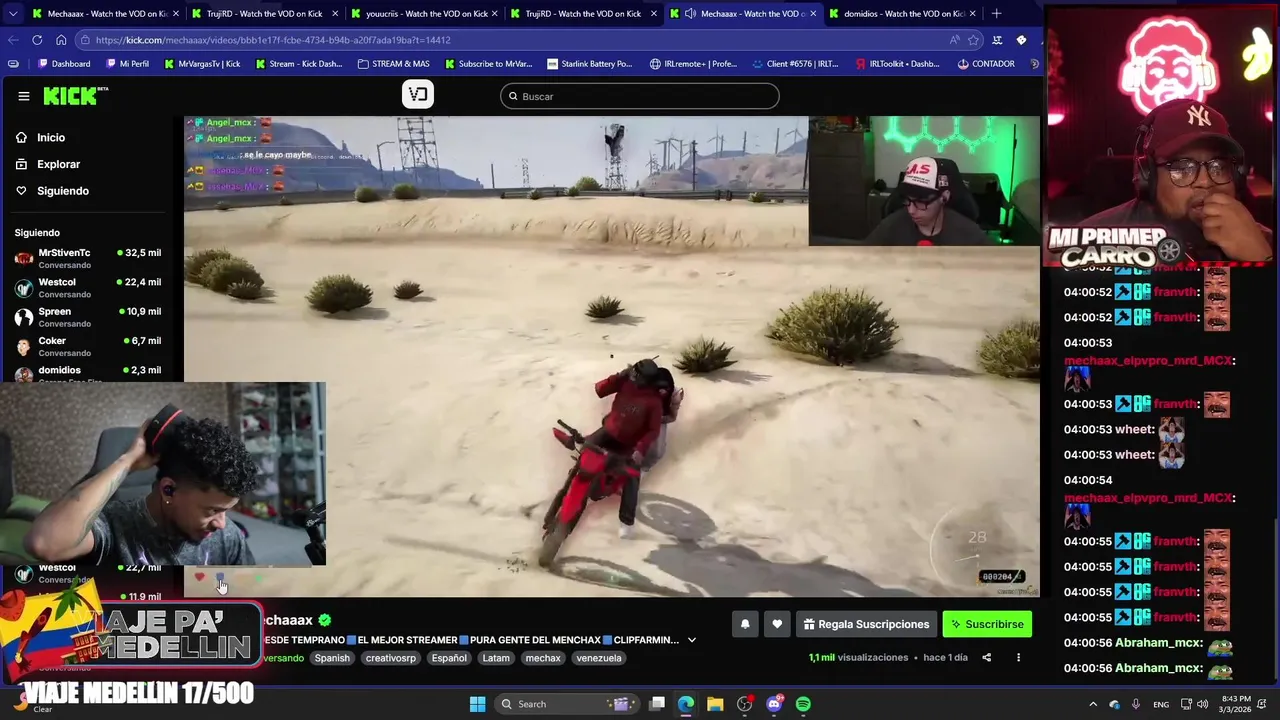Viewport: 1280px width, 720px height.
Task: Select the Spanish tag
Action: point(332,658)
